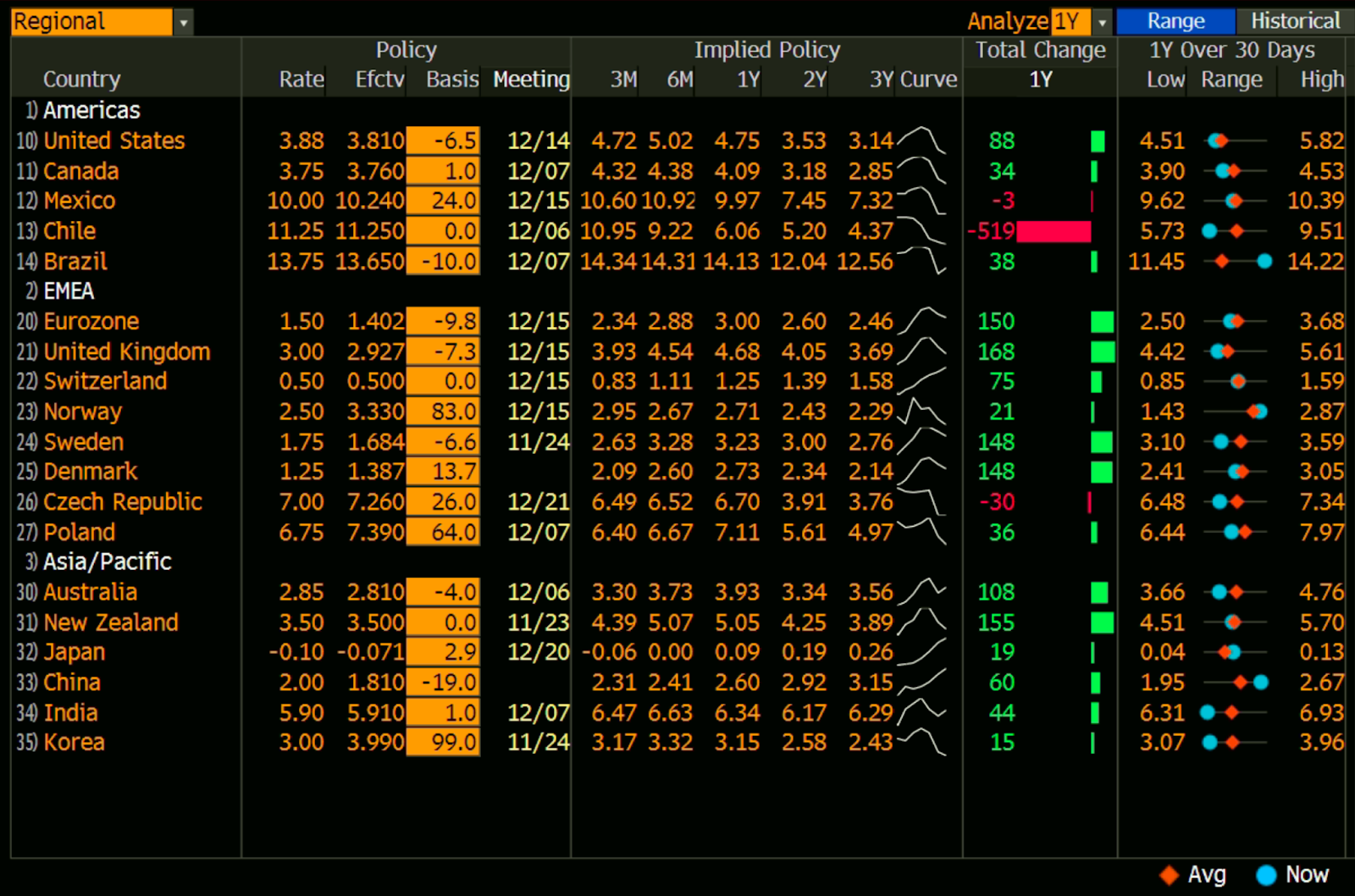Open the China curve sparkline
Image resolution: width=1355 pixels, height=896 pixels.
tap(921, 682)
